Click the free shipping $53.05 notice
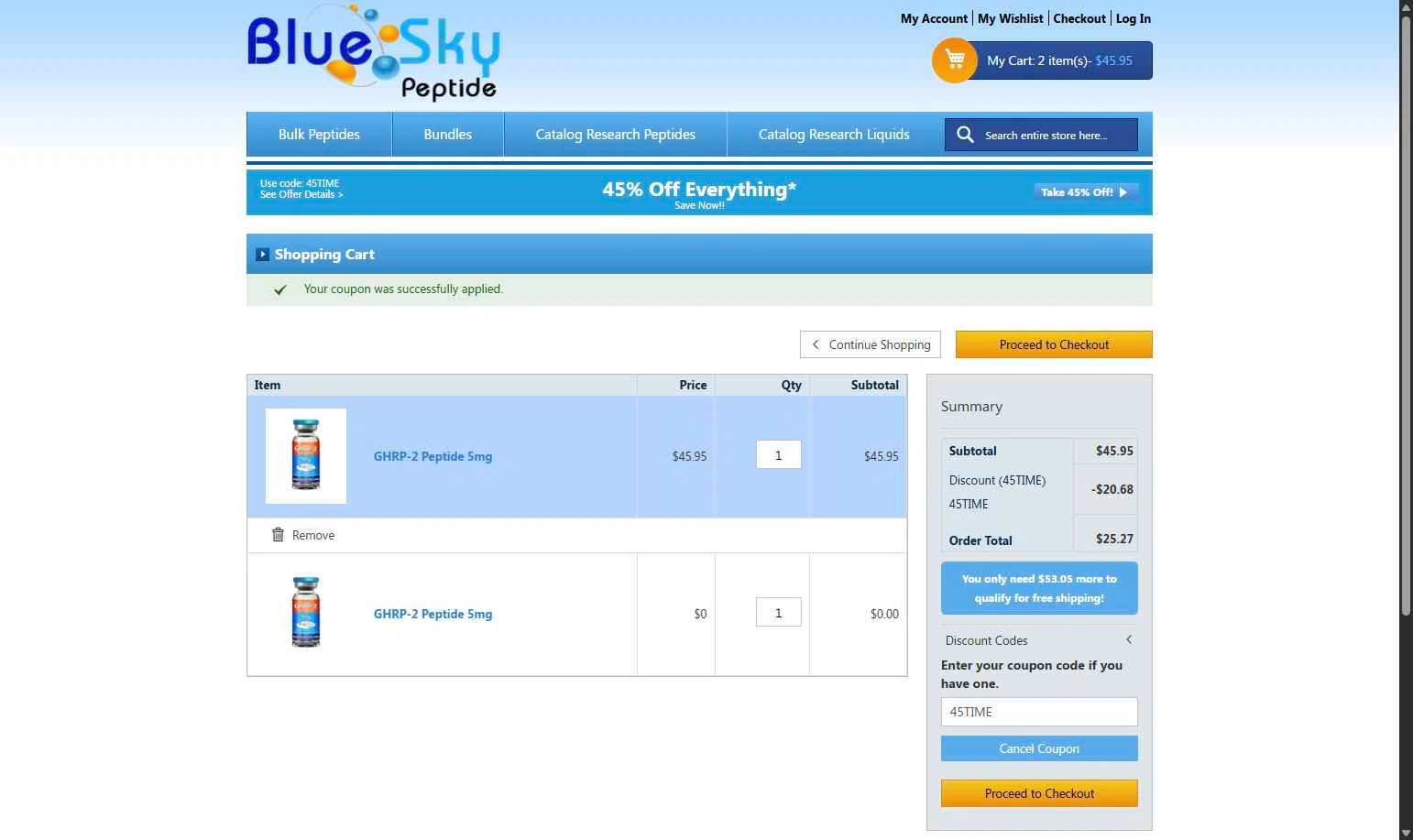 [x=1039, y=588]
